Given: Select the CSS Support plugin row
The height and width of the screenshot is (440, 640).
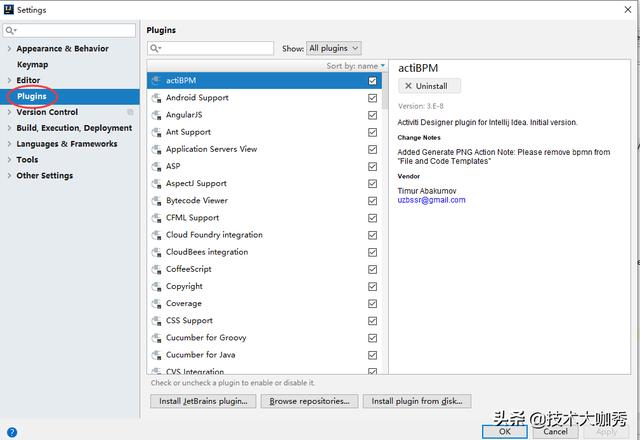Looking at the screenshot, I should coord(264,321).
